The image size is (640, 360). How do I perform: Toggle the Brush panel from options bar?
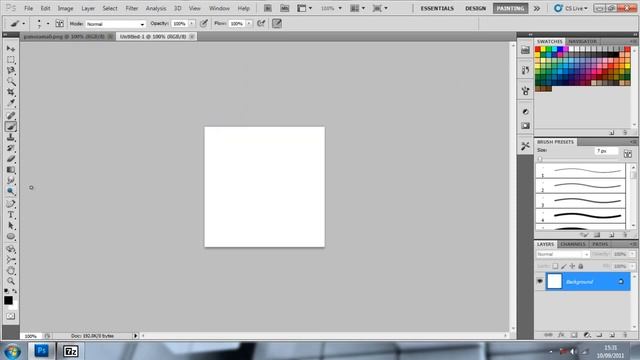tap(60, 24)
